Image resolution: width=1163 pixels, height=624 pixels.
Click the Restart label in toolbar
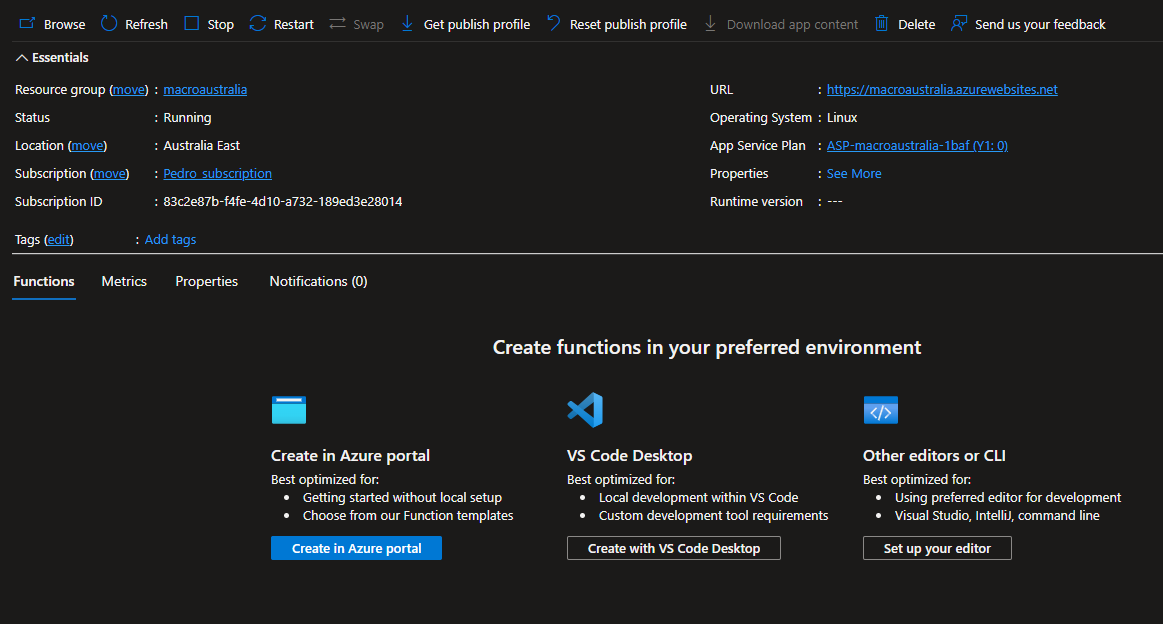[x=294, y=24]
